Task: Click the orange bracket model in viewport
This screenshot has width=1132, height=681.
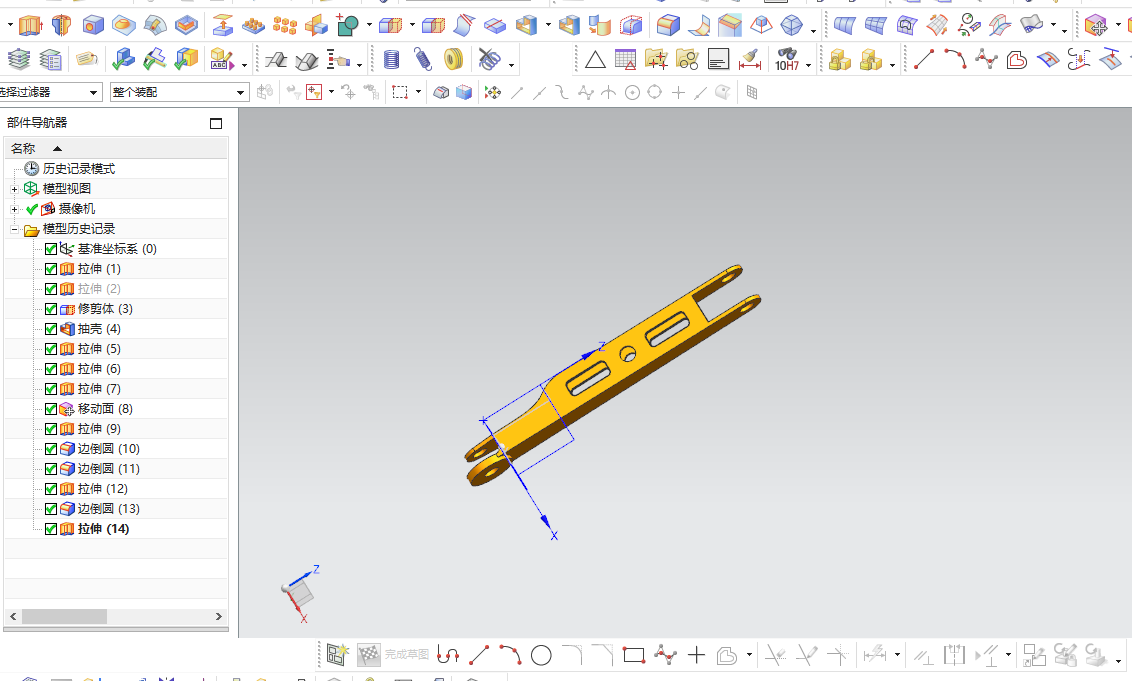Action: point(612,376)
